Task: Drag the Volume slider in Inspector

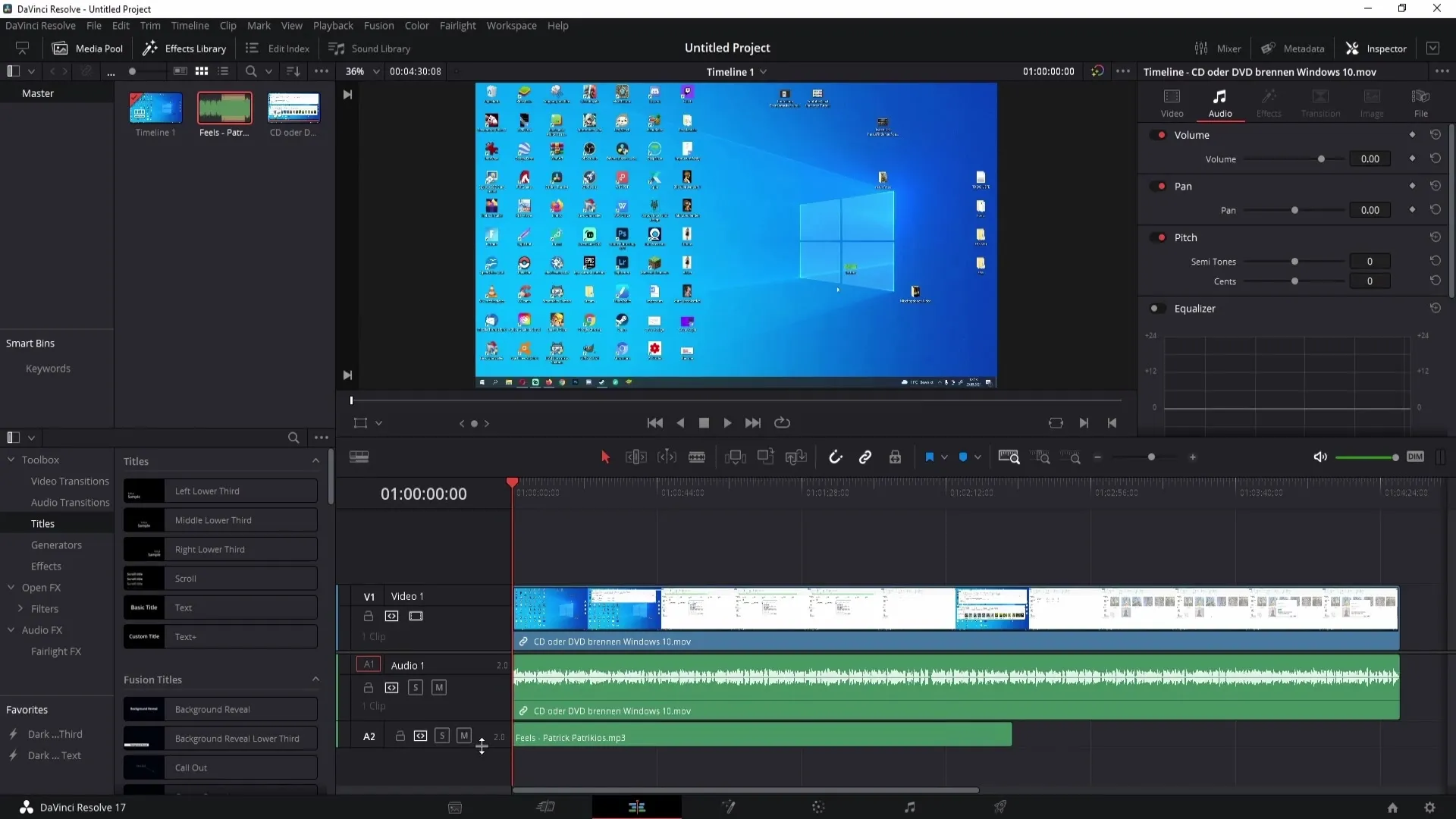Action: 1322,159
